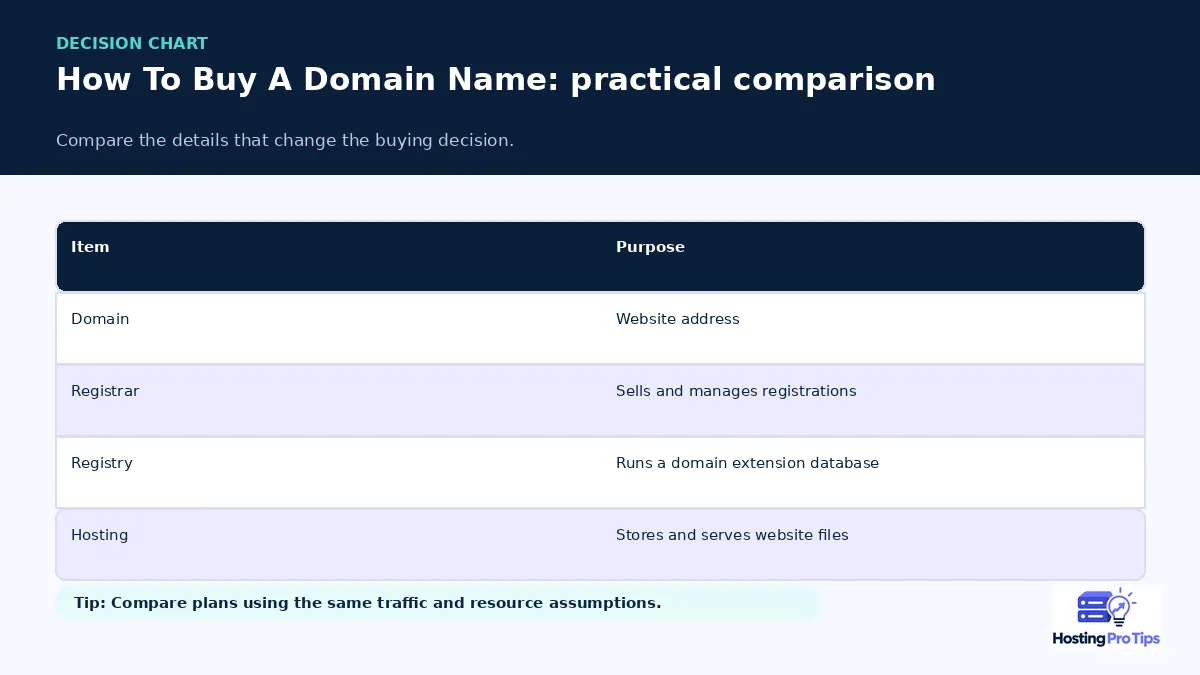Click 'Sells and manages registrations' cell

click(736, 391)
